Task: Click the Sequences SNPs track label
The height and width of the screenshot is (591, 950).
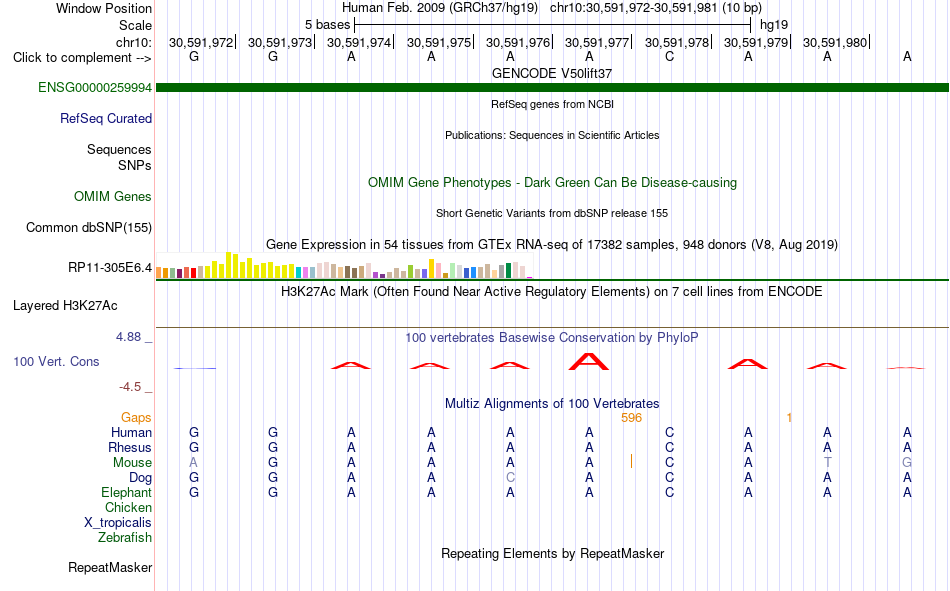Action: coord(119,157)
